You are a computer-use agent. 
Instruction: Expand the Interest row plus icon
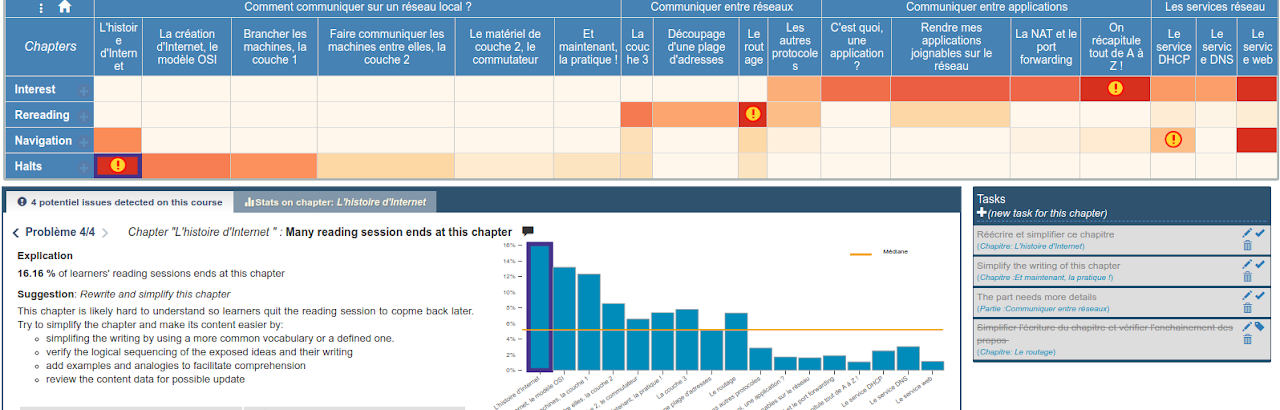(x=84, y=90)
